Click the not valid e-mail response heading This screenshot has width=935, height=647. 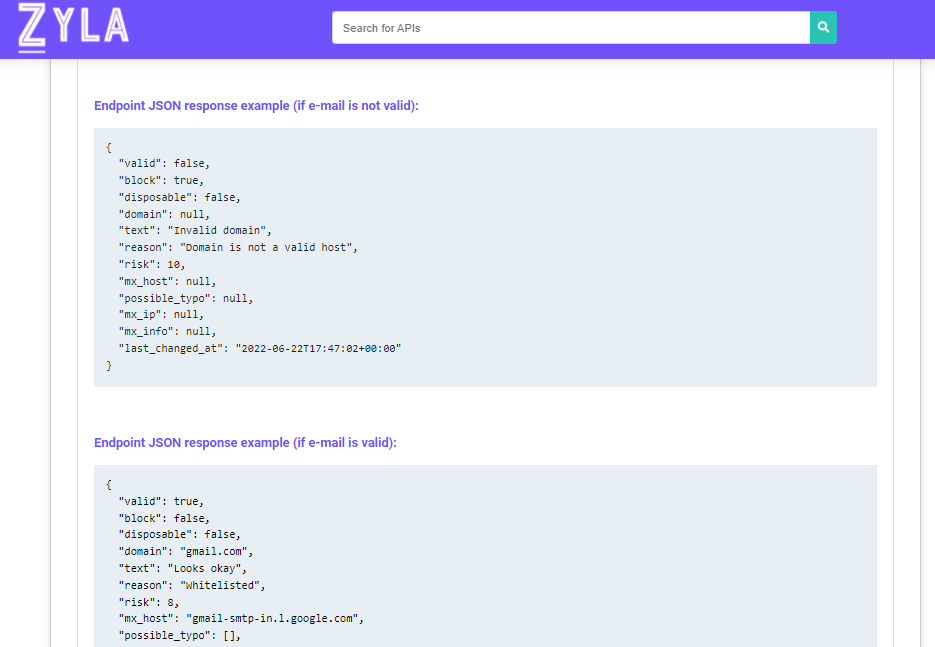coord(256,106)
